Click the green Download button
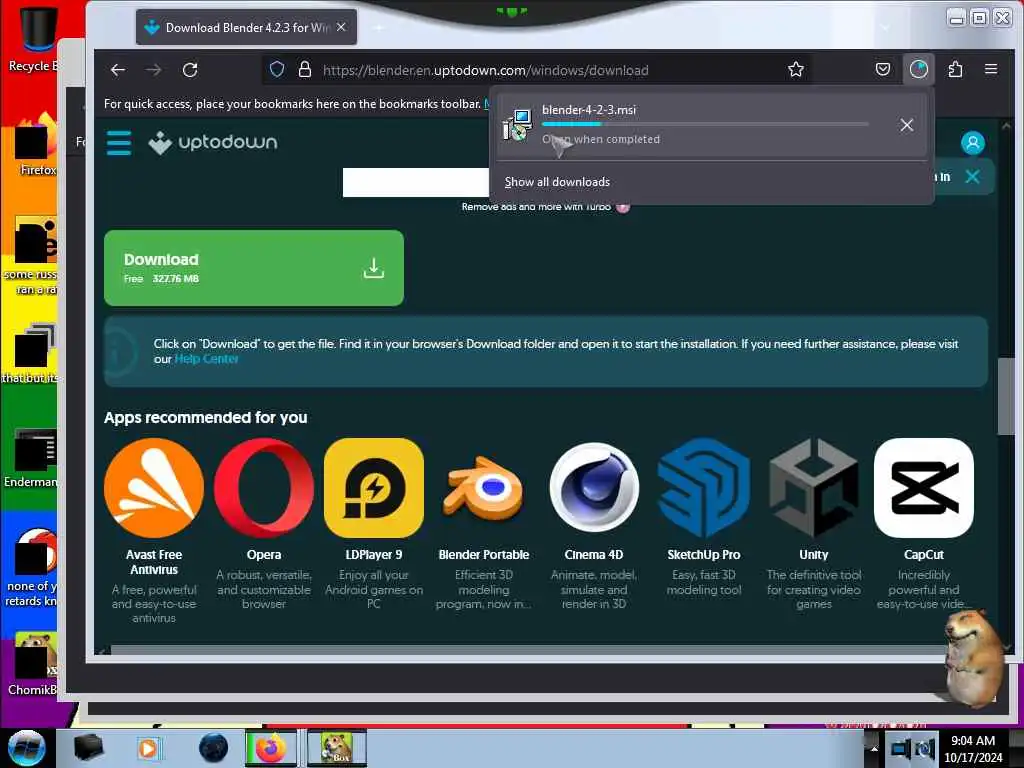The image size is (1024, 768). [x=254, y=268]
